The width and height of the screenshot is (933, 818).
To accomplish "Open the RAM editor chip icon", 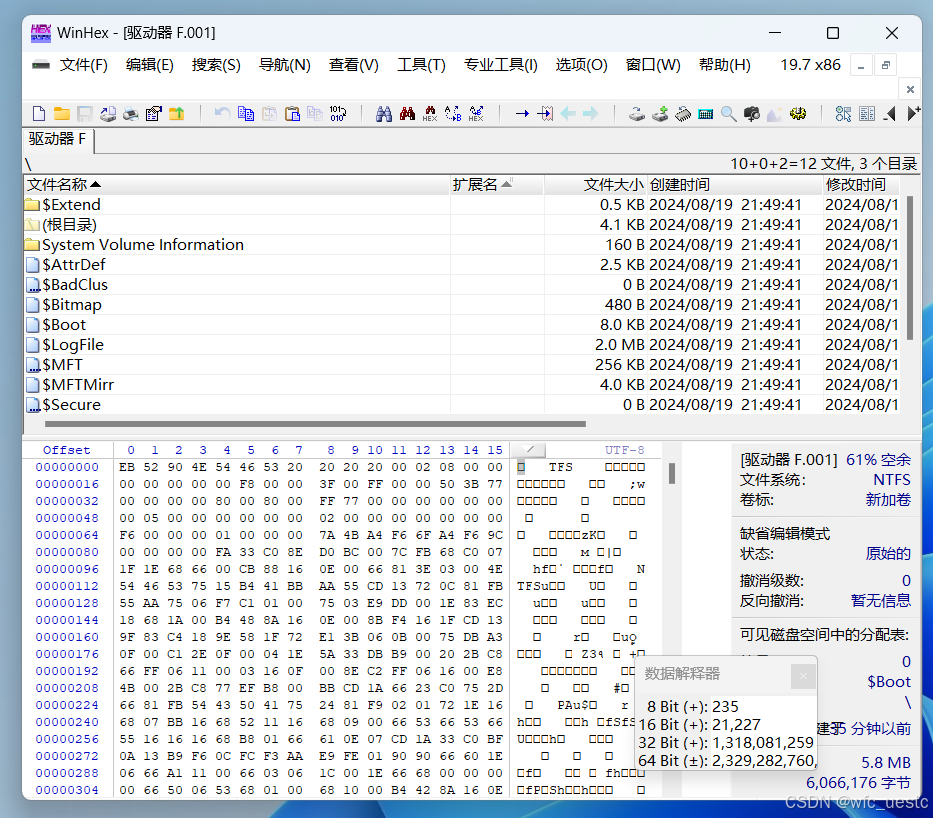I will click(x=682, y=113).
